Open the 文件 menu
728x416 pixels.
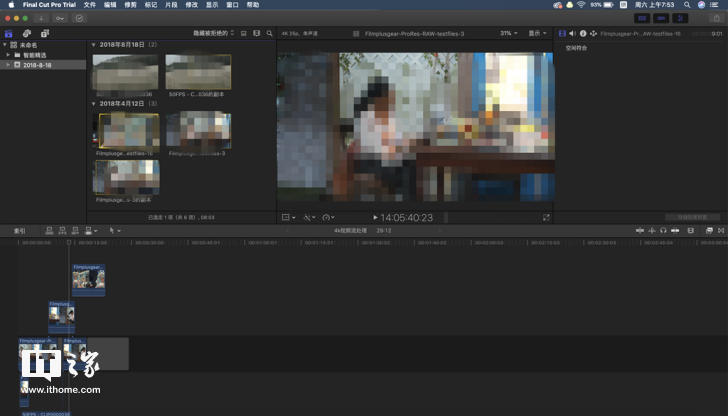coord(90,5)
